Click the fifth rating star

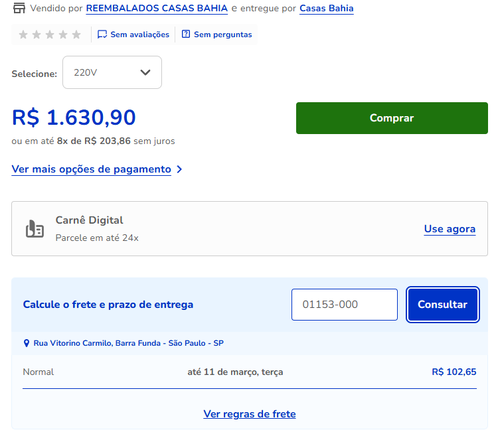click(76, 34)
